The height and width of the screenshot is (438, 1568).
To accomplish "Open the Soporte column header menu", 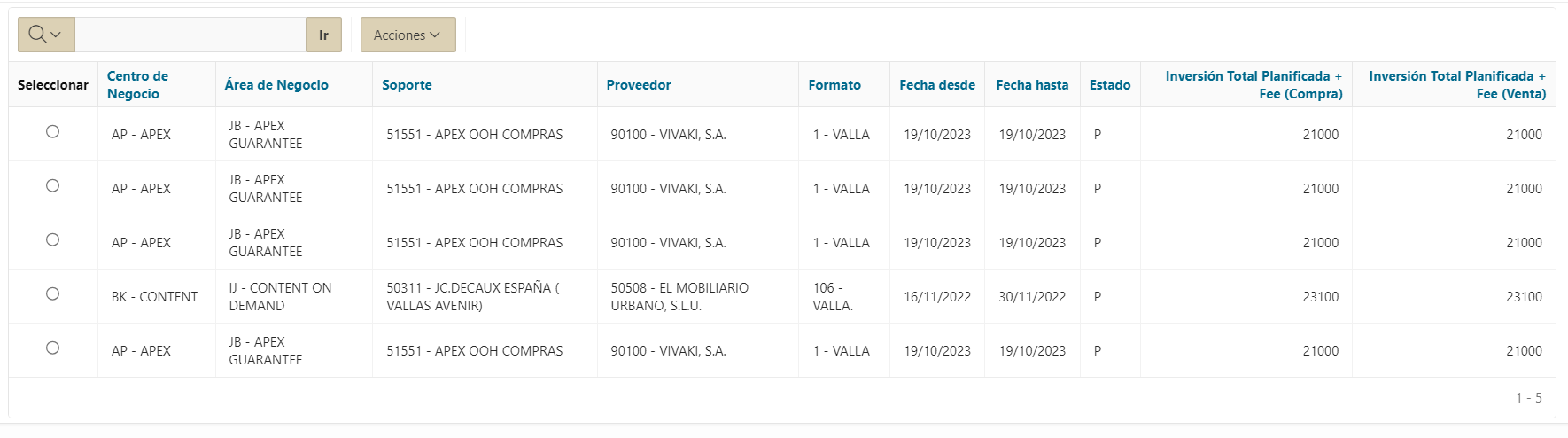I will tap(407, 85).
